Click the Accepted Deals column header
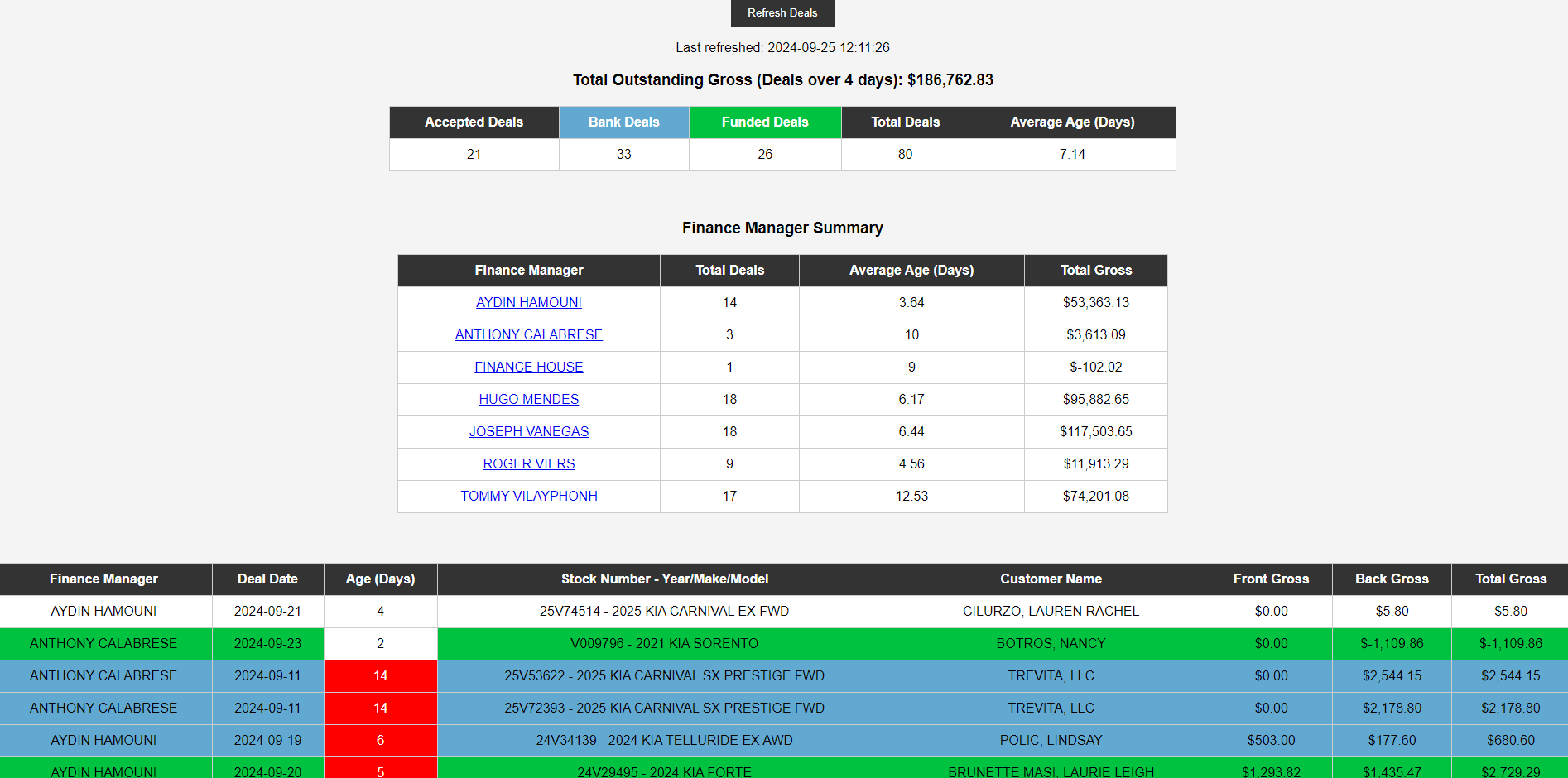 coord(474,122)
